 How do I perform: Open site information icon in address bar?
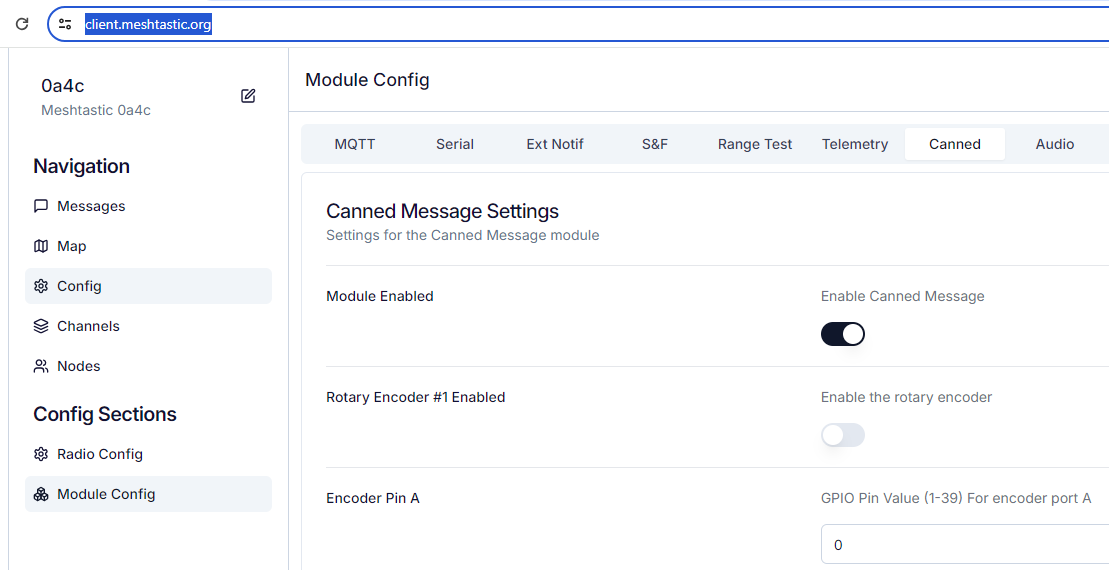click(65, 24)
